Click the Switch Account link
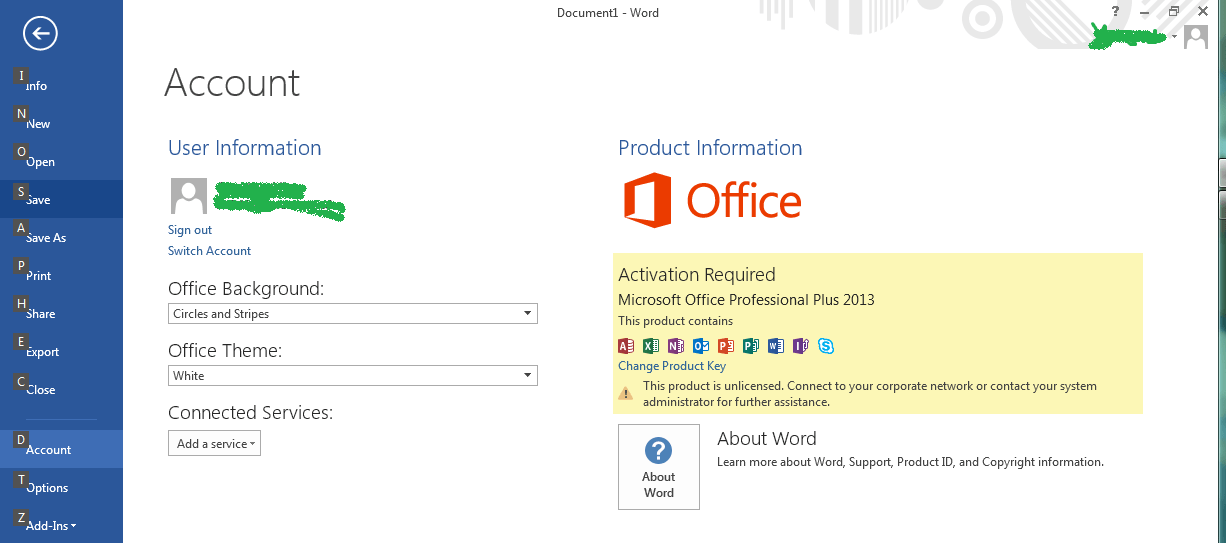 [209, 251]
